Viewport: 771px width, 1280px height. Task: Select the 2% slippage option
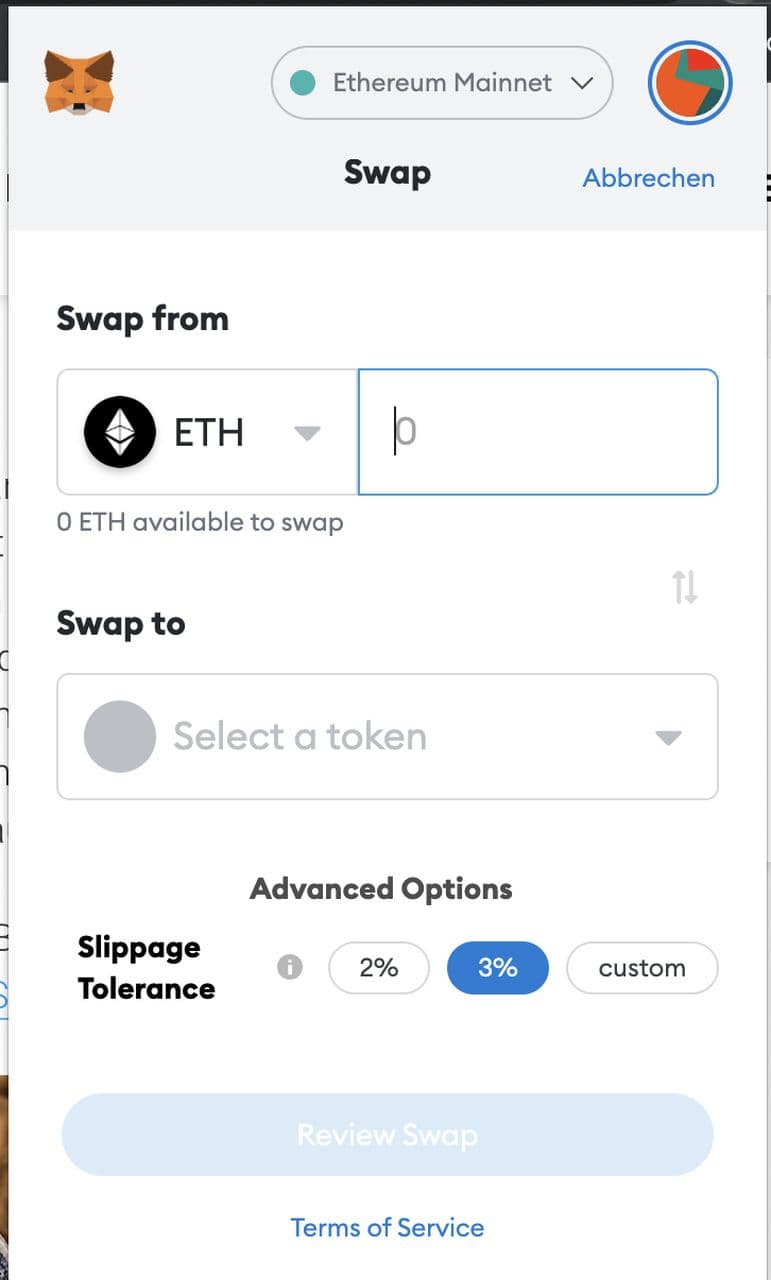click(379, 968)
